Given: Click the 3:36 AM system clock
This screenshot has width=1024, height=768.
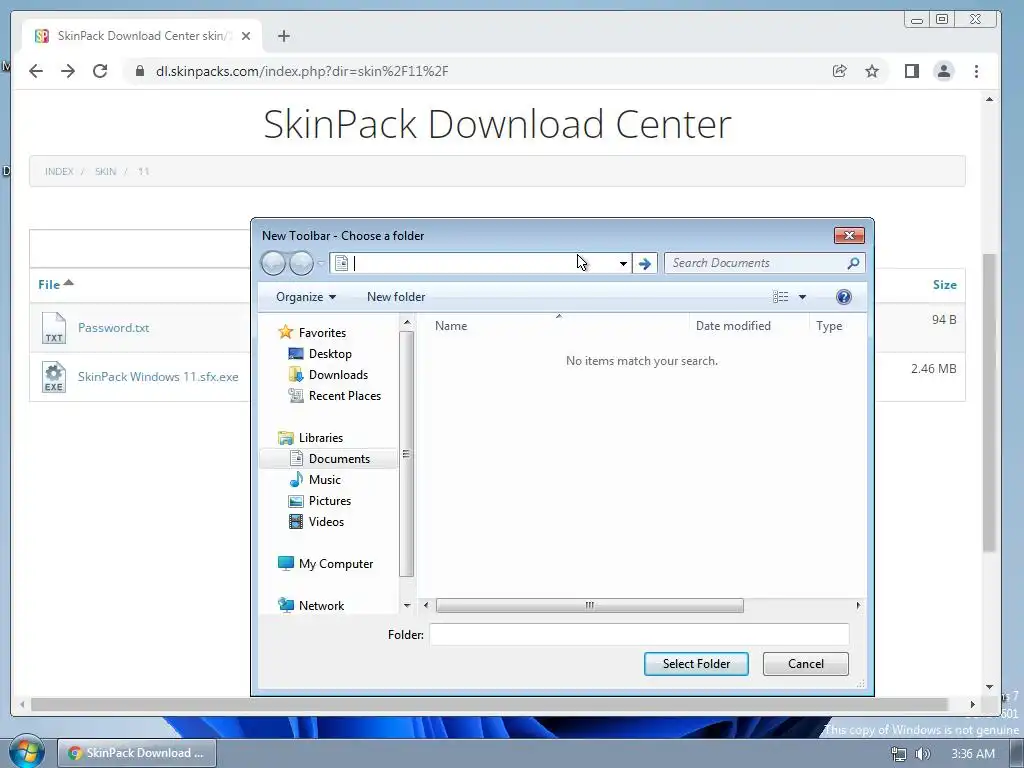Looking at the screenshot, I should point(973,754).
